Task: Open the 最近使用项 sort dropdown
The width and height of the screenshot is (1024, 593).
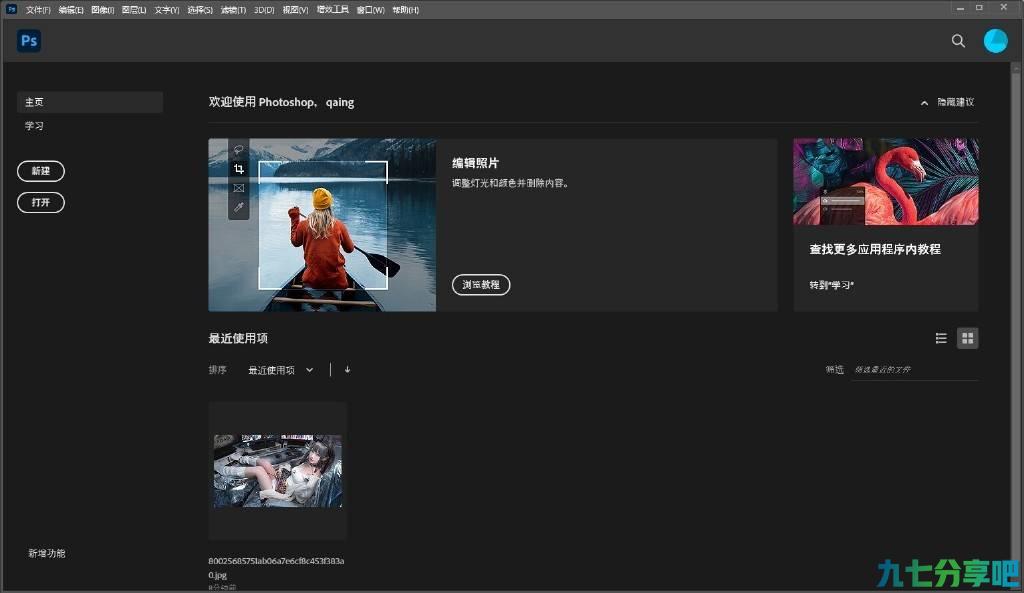Action: pos(281,370)
